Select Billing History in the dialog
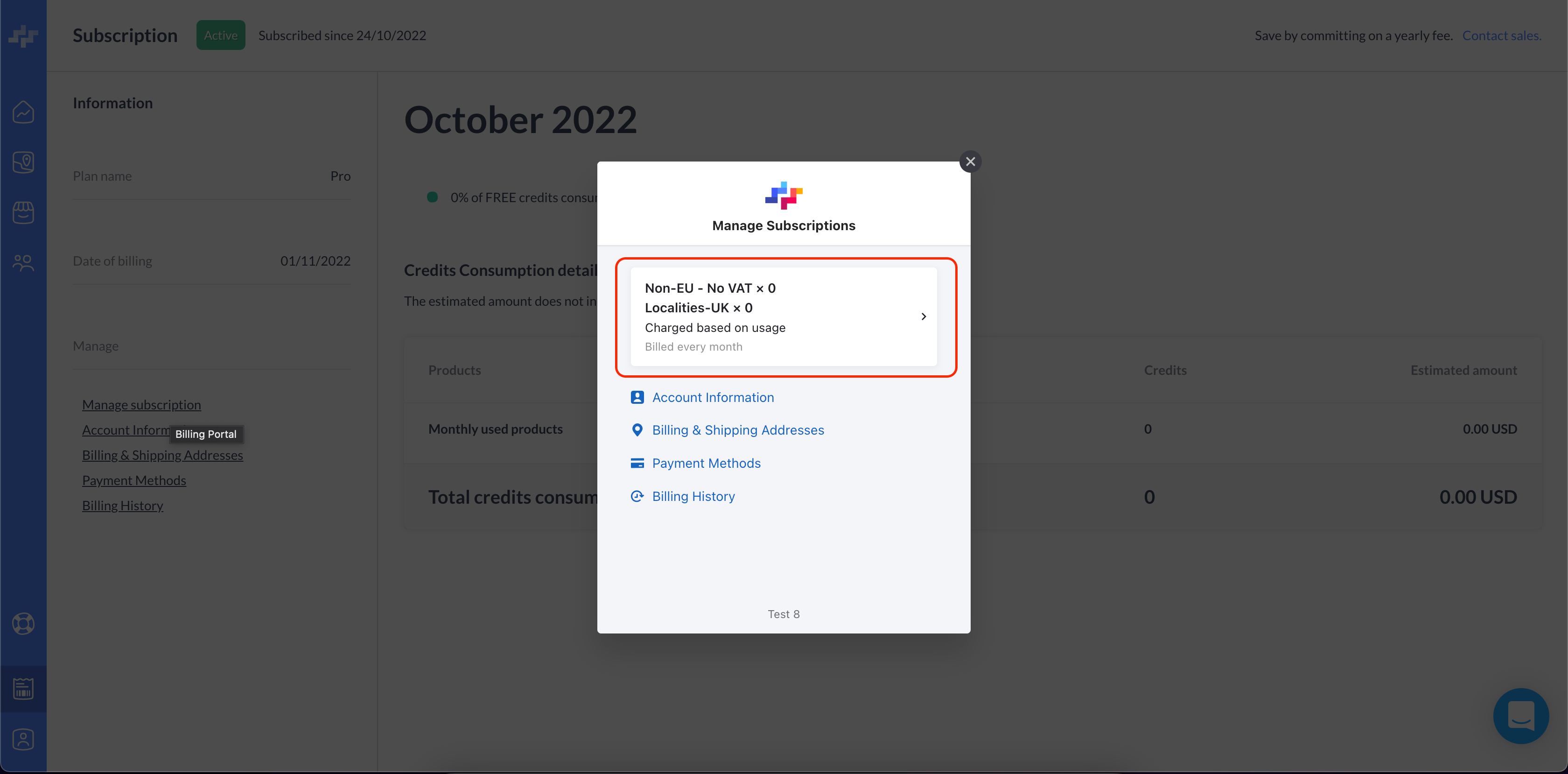The height and width of the screenshot is (774, 1568). point(693,497)
